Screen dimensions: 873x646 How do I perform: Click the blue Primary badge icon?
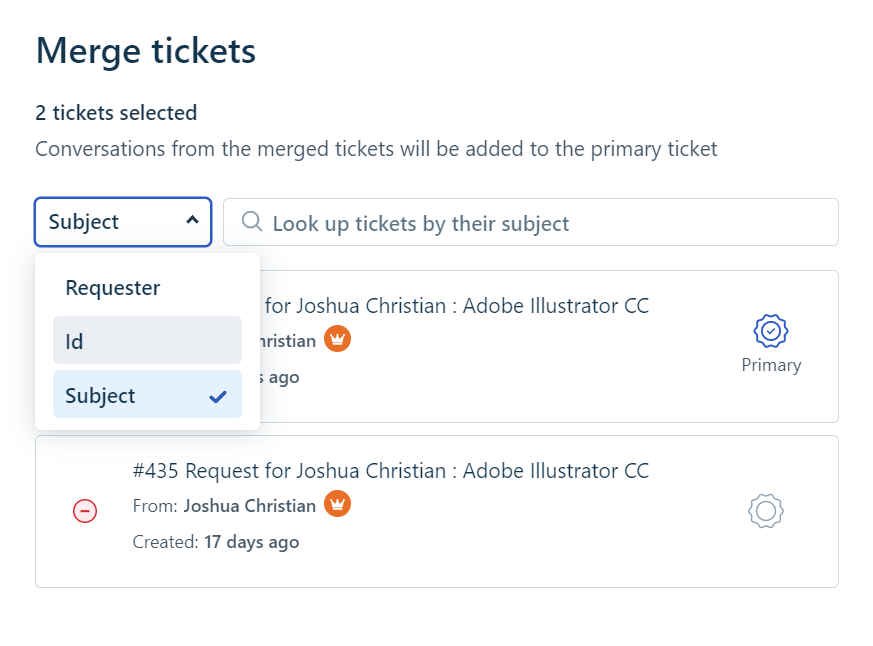(x=771, y=331)
